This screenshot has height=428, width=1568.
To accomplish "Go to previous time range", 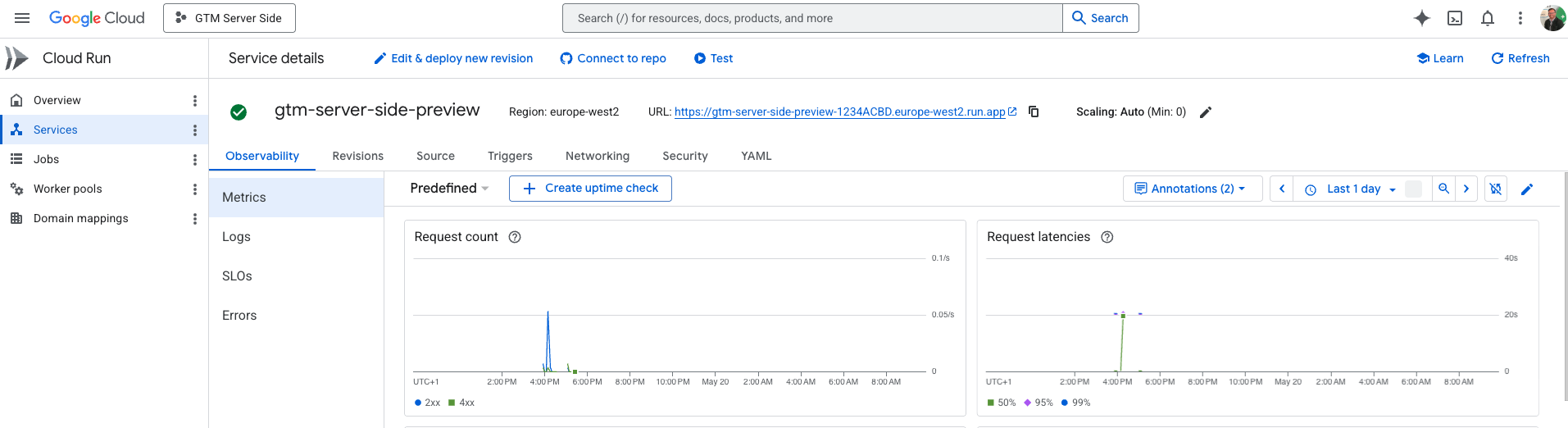I will (1282, 189).
